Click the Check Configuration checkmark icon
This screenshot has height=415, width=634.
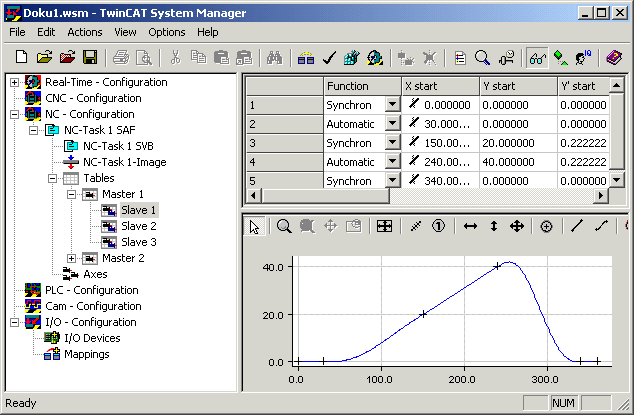coord(329,58)
